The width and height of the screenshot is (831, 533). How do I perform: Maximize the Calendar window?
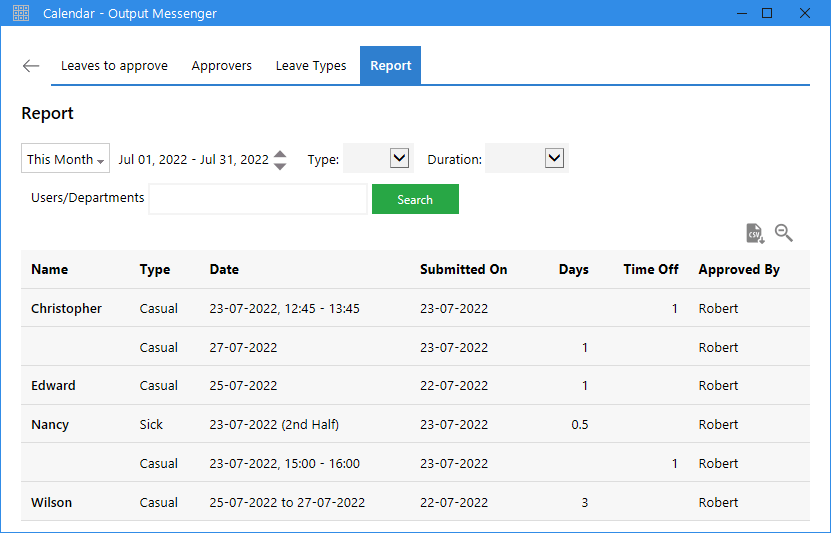point(767,13)
